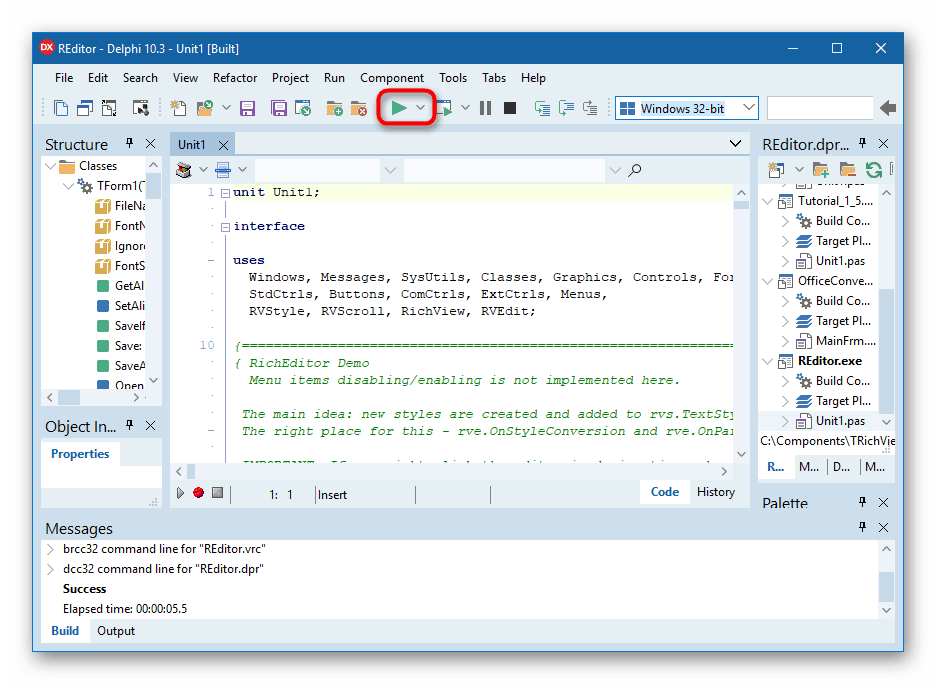Select MainFrm under OfficeConverter project
Screen dimensions: 936x684
(x=845, y=341)
